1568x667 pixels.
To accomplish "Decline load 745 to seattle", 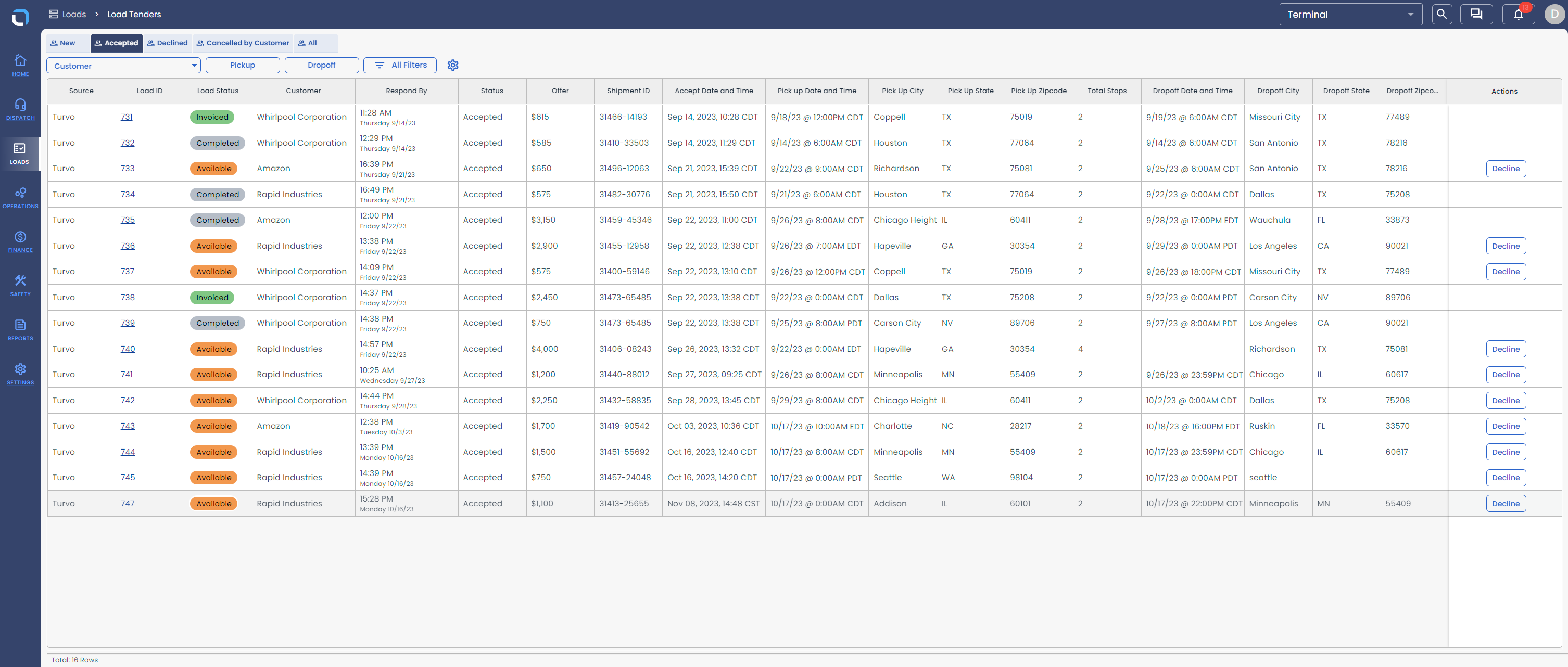I will pyautogui.click(x=1506, y=478).
